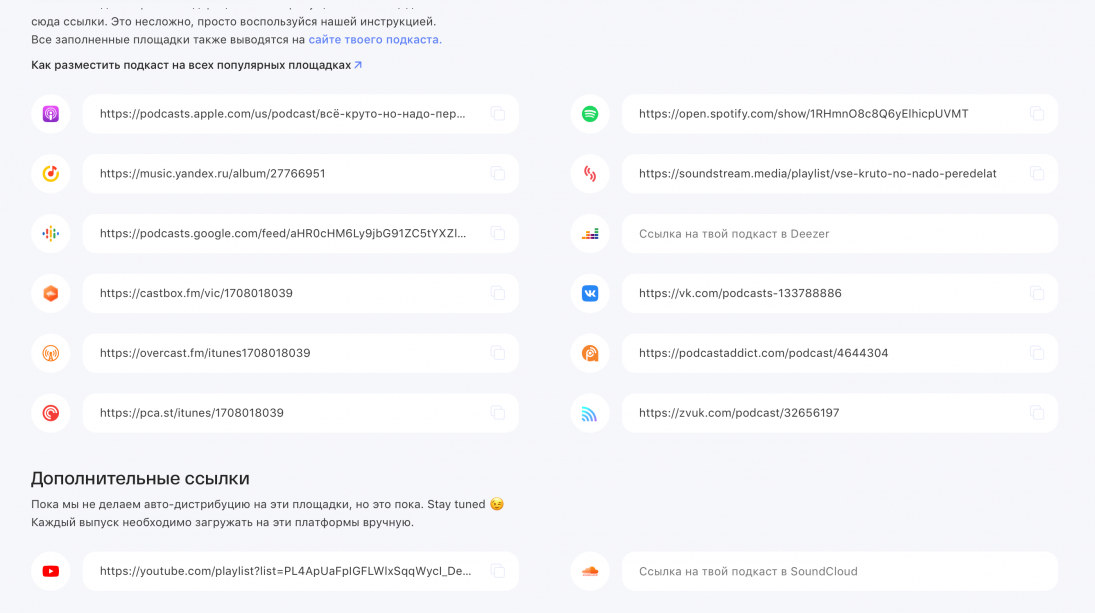Click the Castbox platform icon

[50, 294]
